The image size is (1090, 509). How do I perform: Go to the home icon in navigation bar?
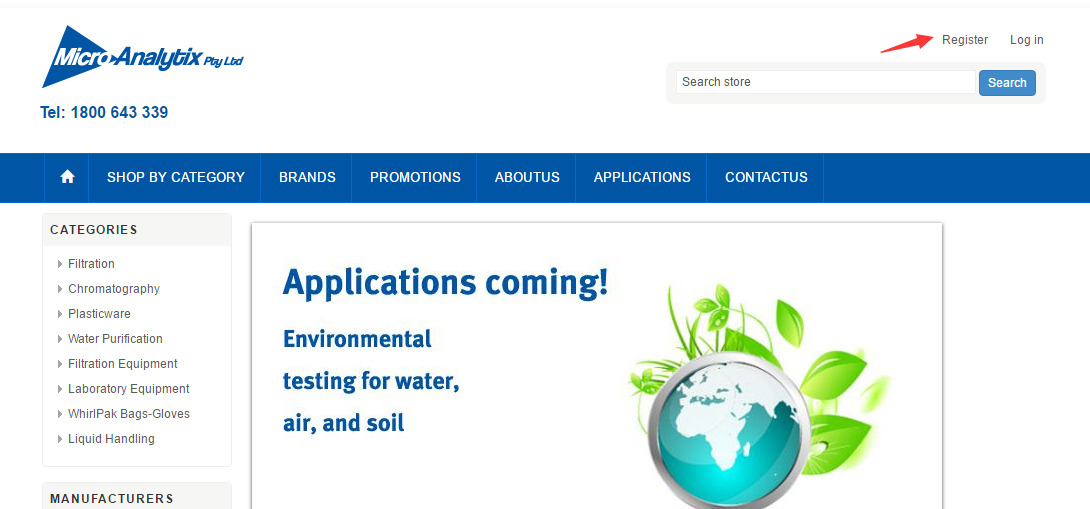tap(67, 177)
